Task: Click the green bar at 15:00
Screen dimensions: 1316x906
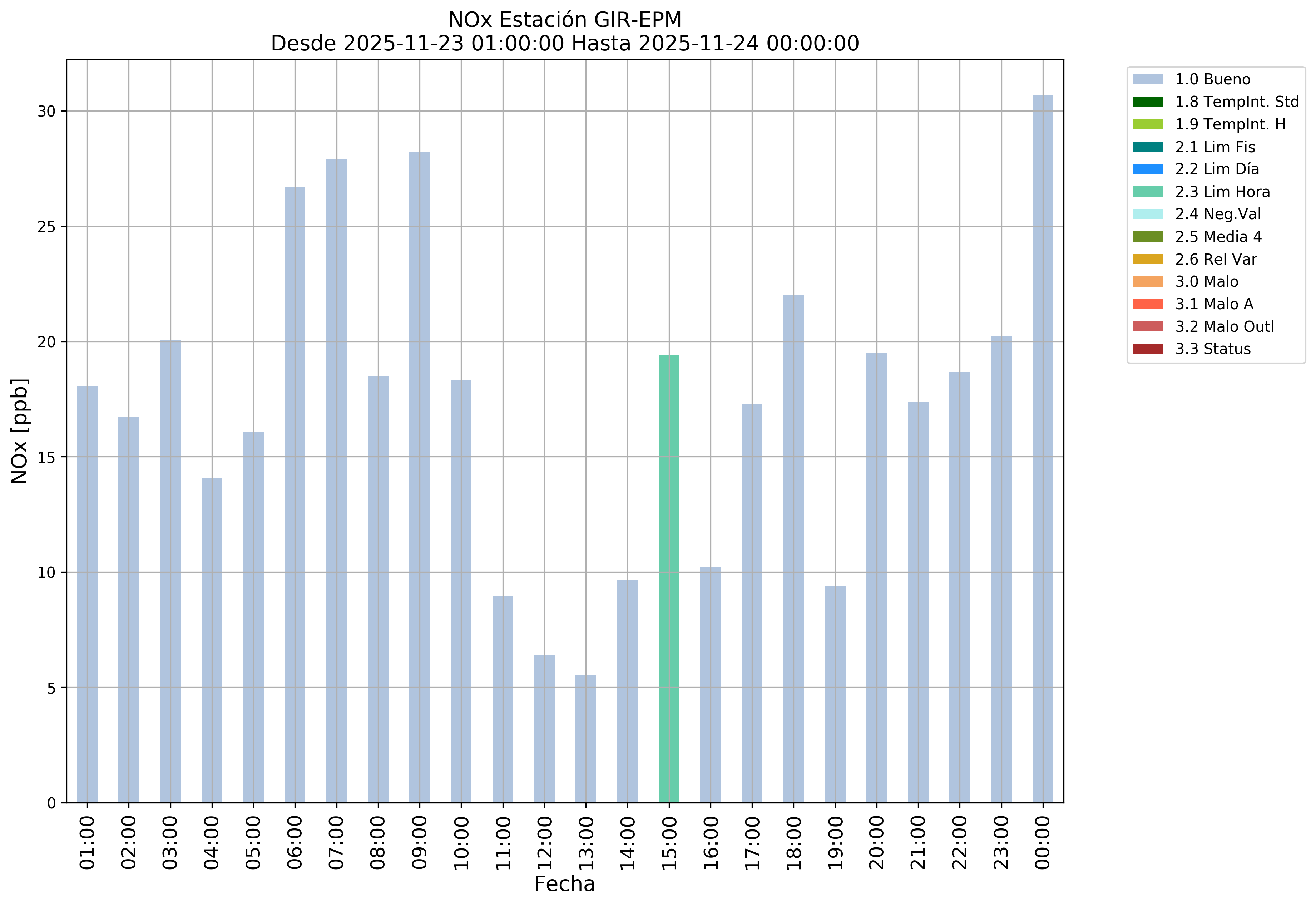Action: pos(668,579)
